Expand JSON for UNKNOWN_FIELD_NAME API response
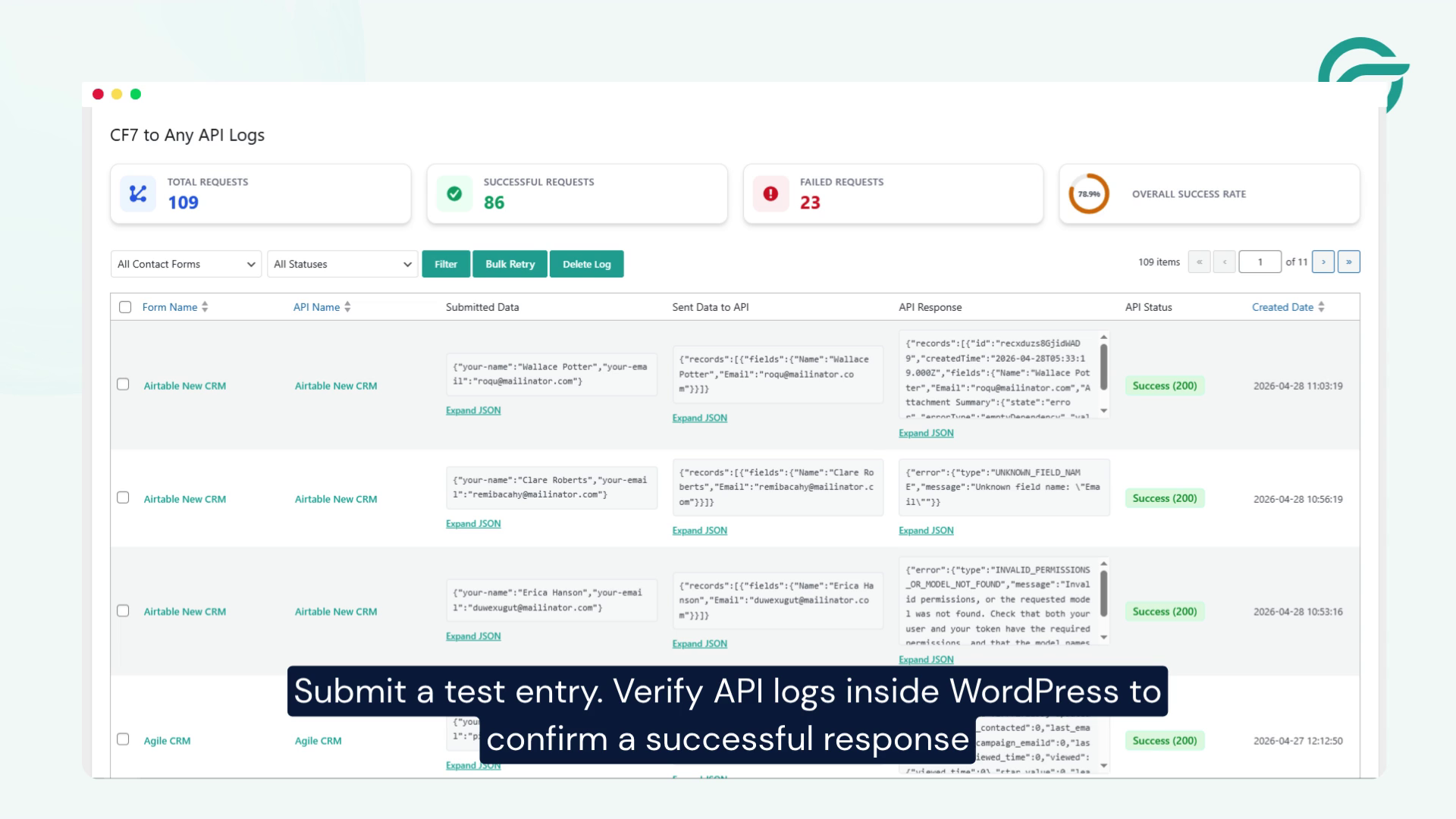Screen dimensions: 1456x819 [926, 531]
